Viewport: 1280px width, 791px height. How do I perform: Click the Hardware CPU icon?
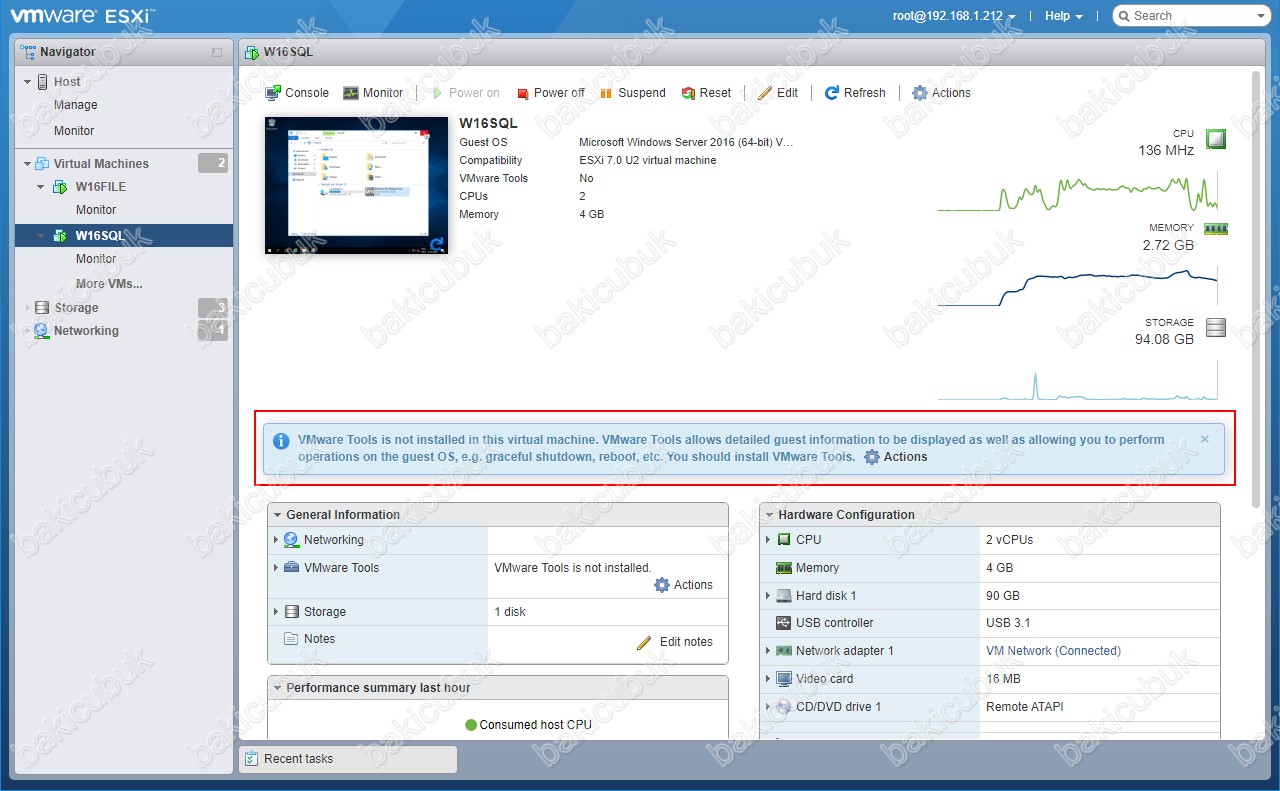[784, 540]
